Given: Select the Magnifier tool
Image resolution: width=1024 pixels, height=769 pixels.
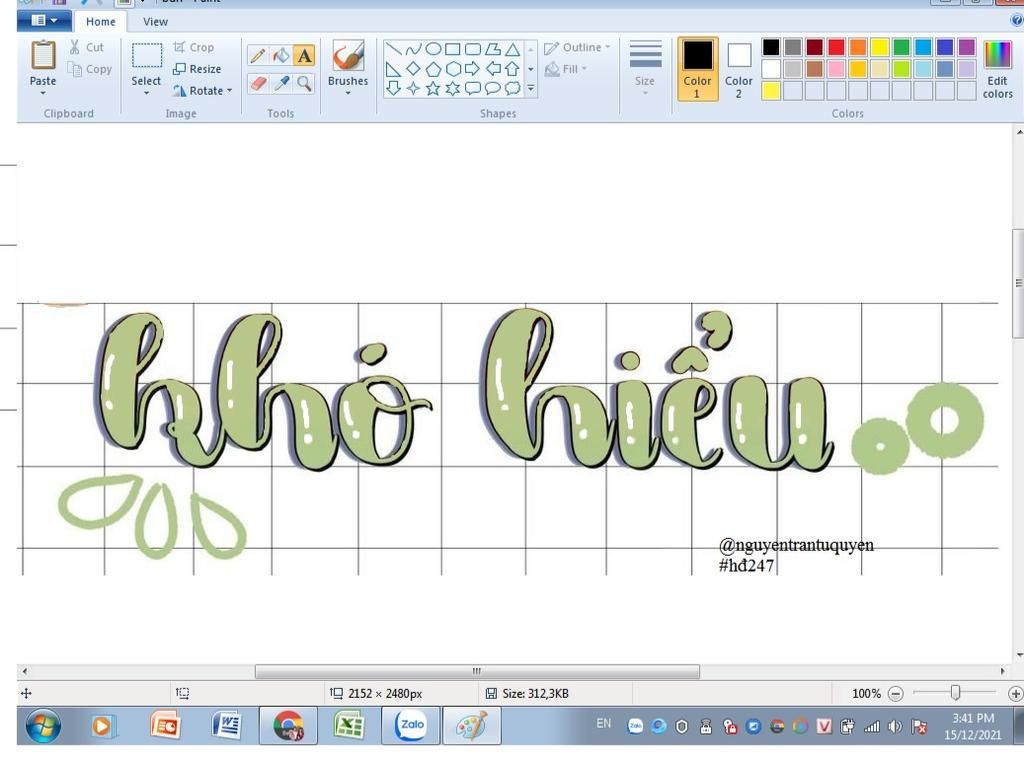Looking at the screenshot, I should tap(304, 83).
